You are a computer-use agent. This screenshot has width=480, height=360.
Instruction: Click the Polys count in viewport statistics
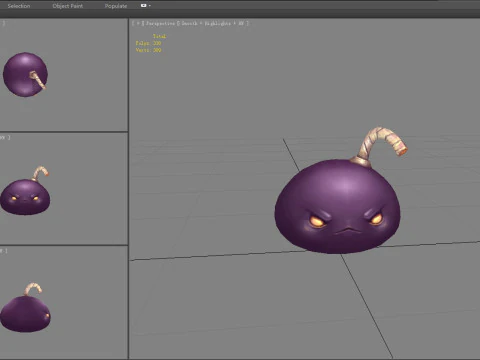tap(148, 43)
